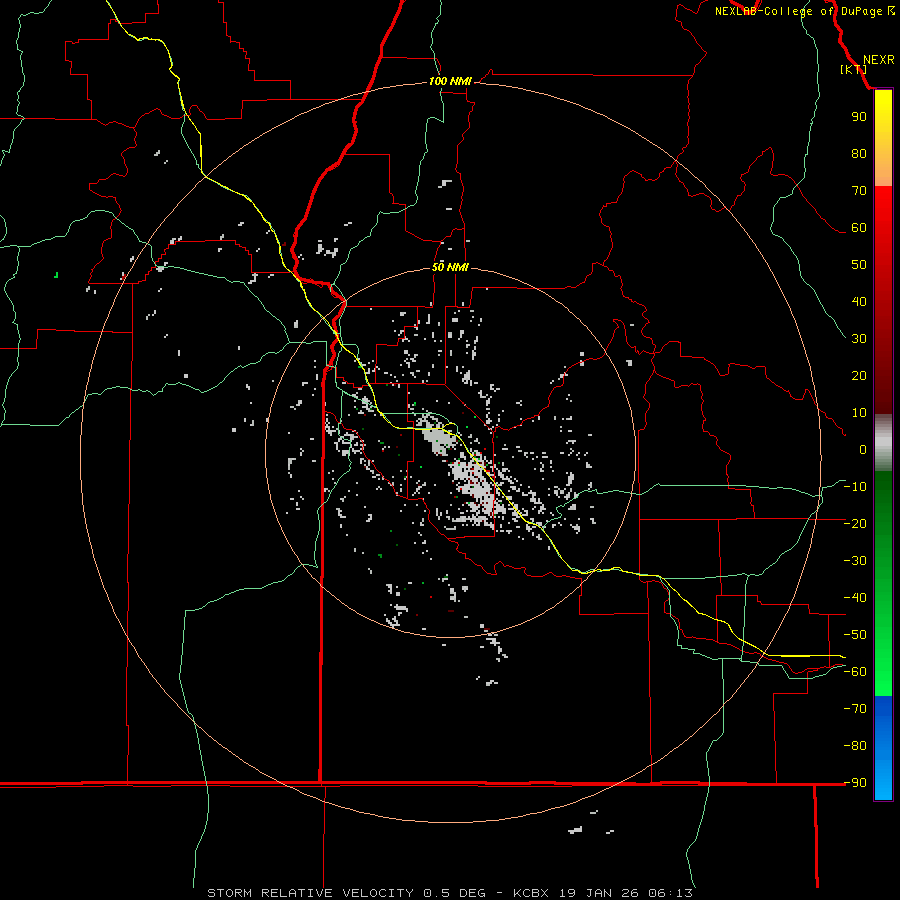Click the -90 scale label
This screenshot has height=900, width=900.
tap(855, 783)
